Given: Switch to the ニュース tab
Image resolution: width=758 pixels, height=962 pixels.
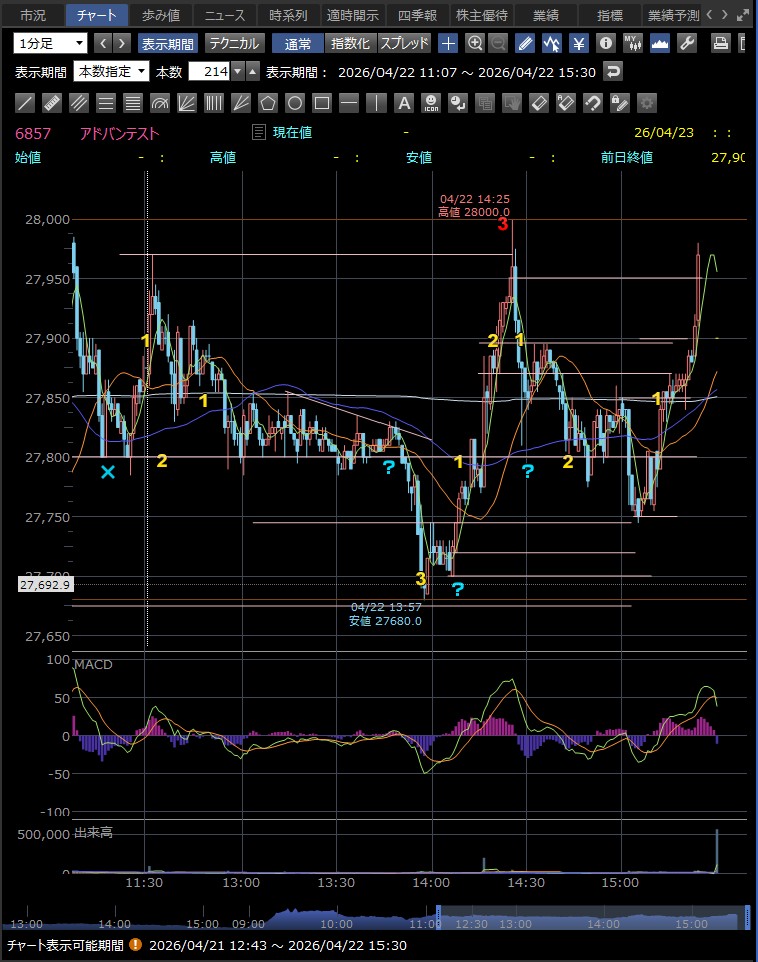Looking at the screenshot, I should (224, 15).
